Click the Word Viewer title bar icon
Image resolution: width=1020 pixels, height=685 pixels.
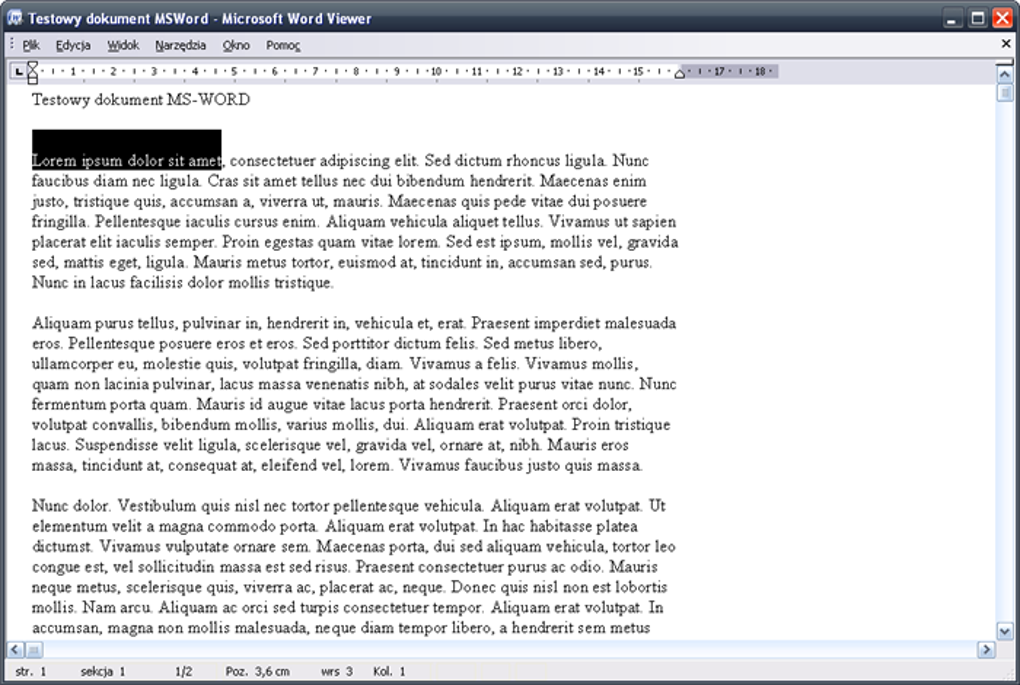(14, 18)
